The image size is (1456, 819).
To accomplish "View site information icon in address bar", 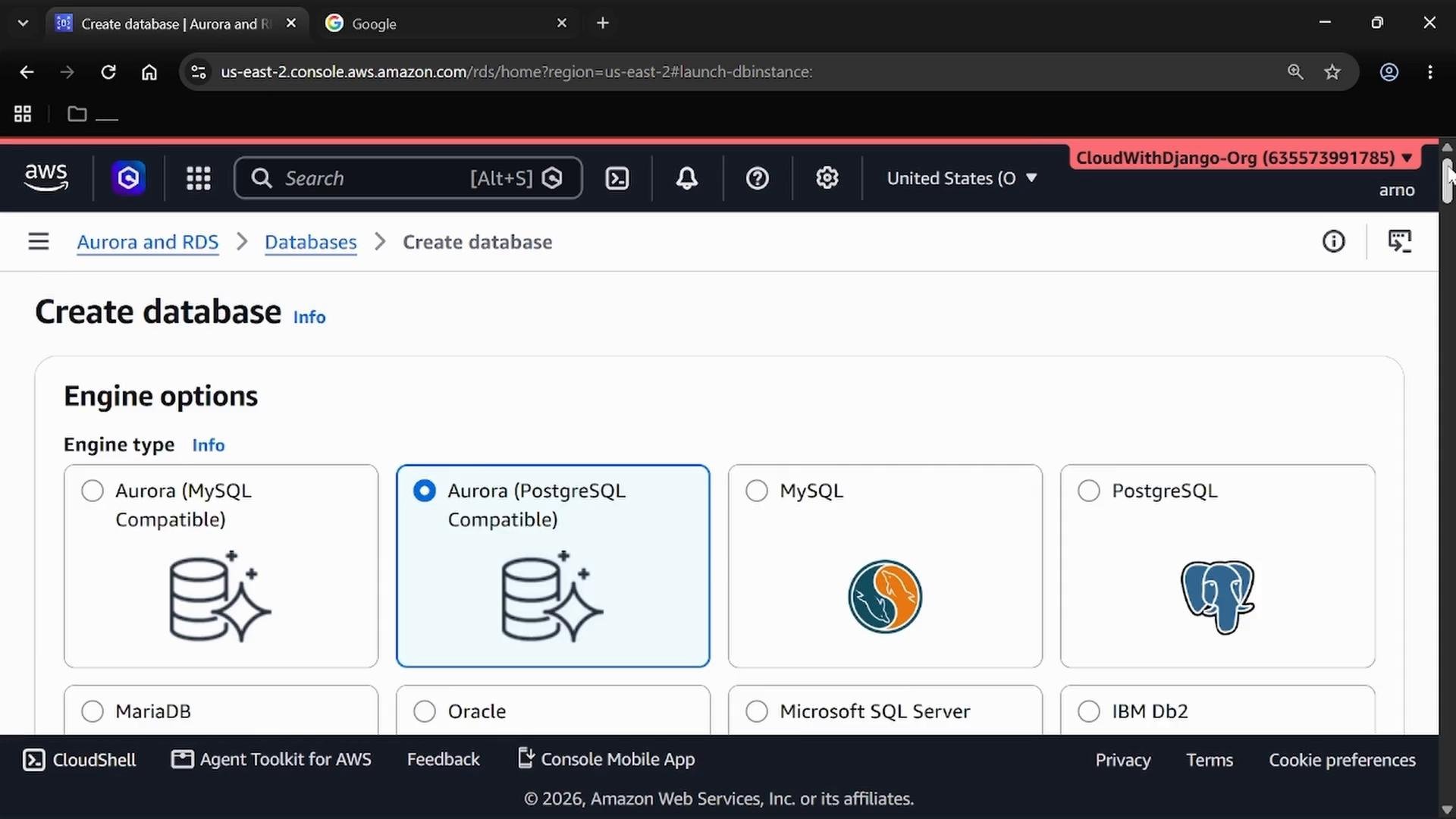I will [199, 72].
